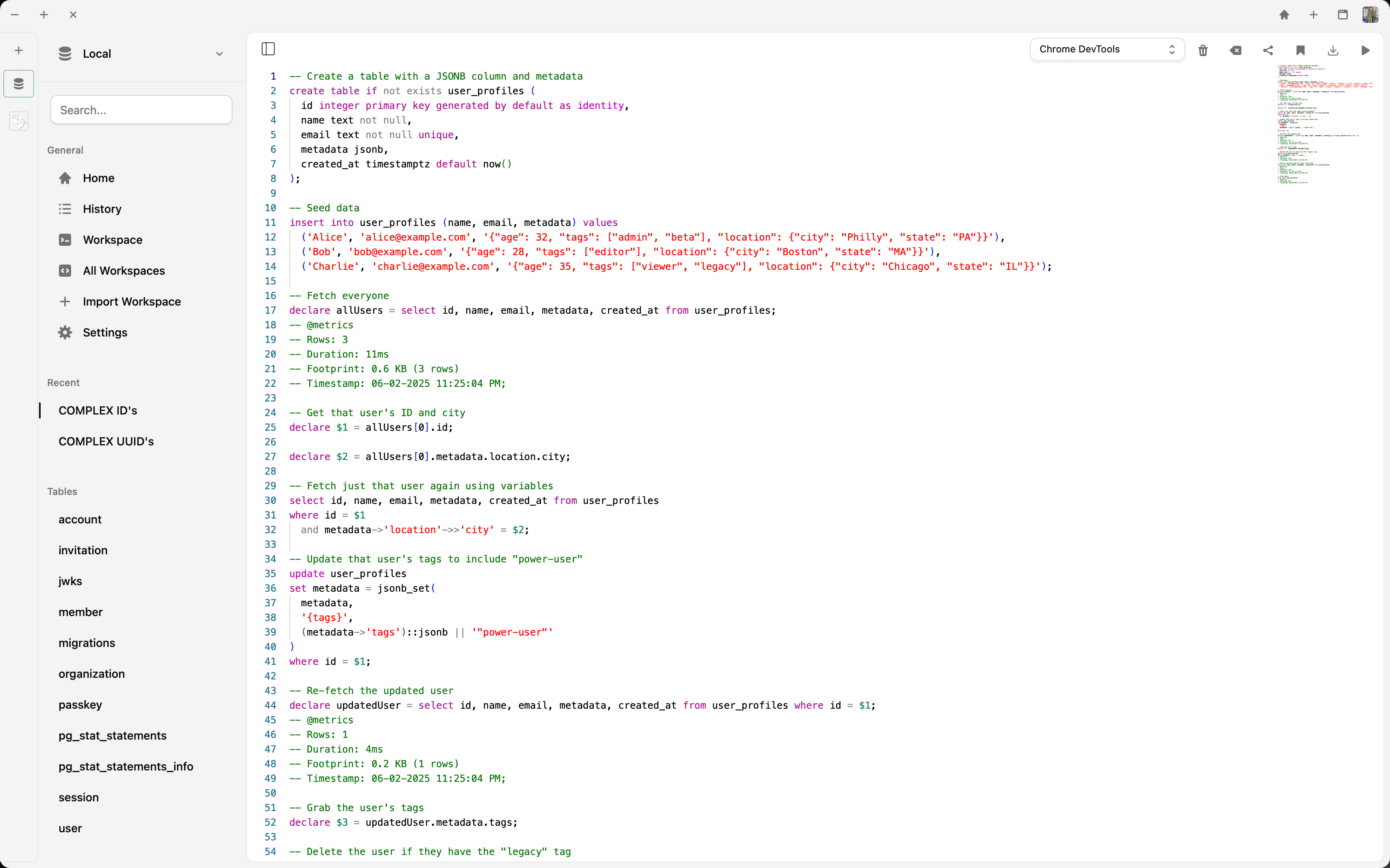Click the elephant icon in left rail

click(x=18, y=121)
